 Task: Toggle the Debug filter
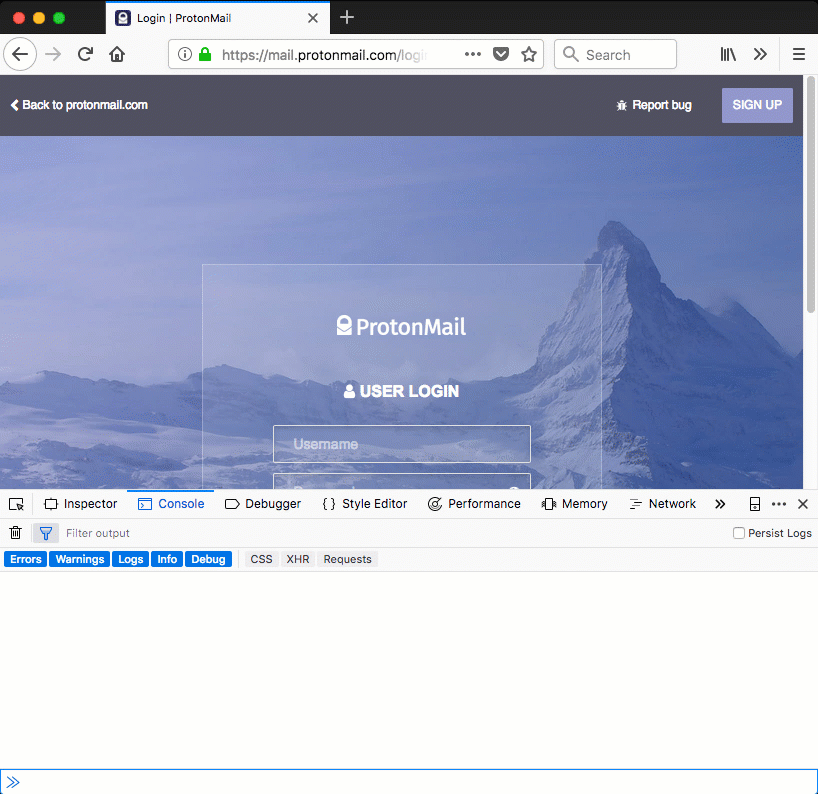208,559
